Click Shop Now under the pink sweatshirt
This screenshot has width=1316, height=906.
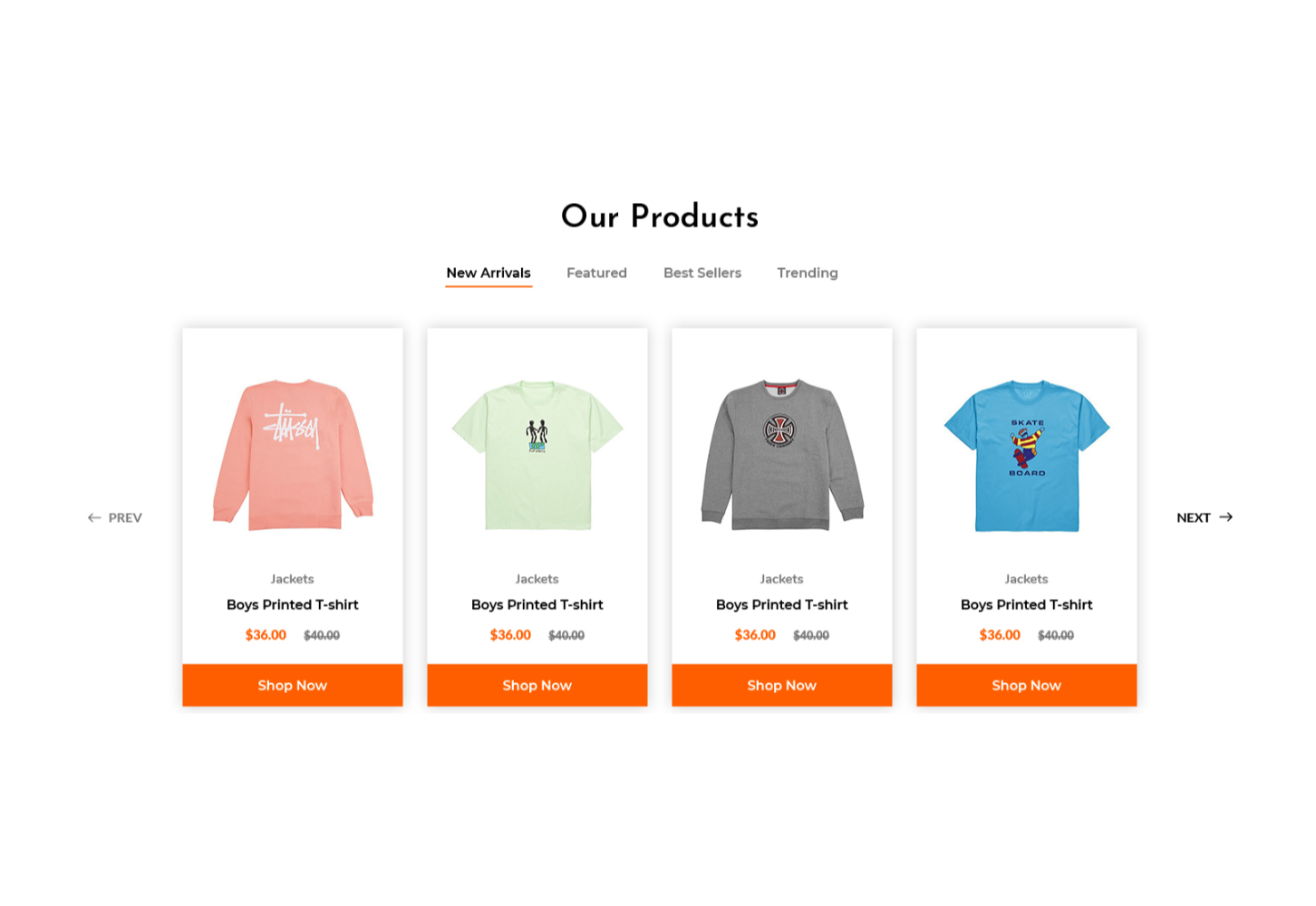293,686
